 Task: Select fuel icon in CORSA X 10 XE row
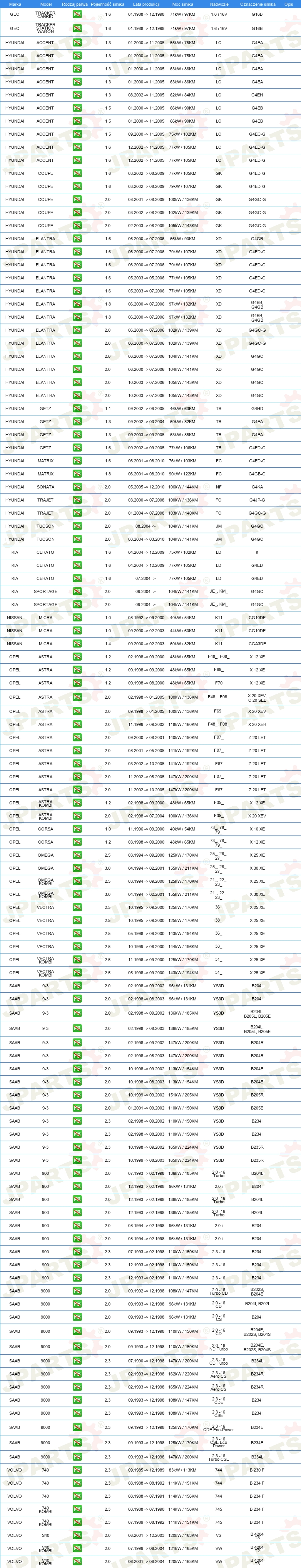77,829
